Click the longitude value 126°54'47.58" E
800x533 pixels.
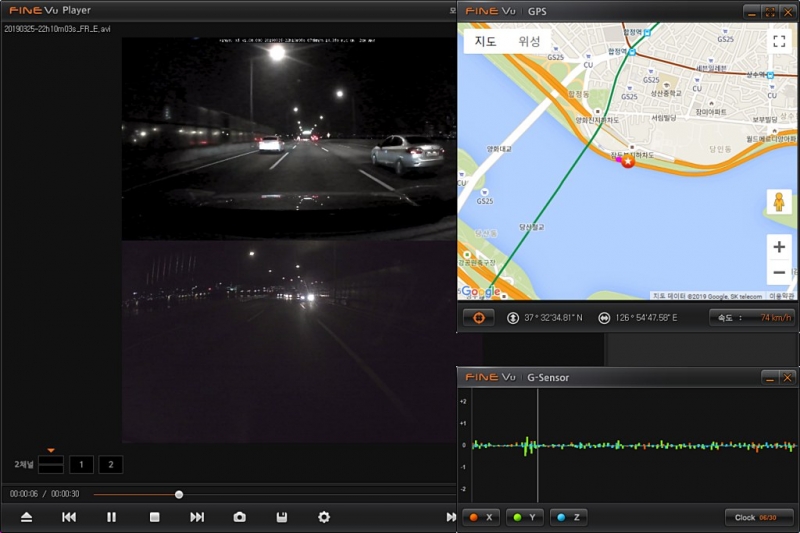646,318
